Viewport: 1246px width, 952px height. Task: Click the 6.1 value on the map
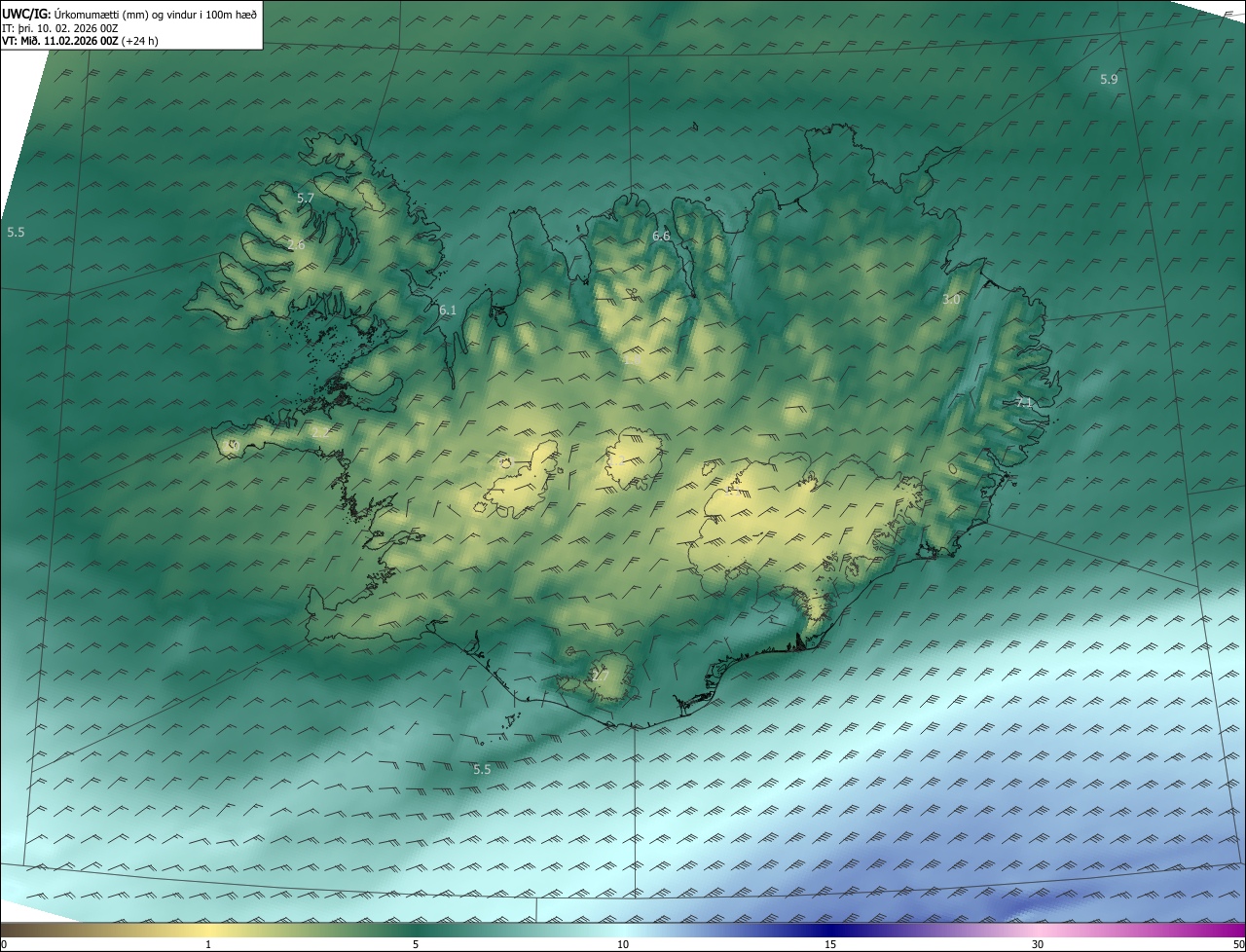[448, 311]
